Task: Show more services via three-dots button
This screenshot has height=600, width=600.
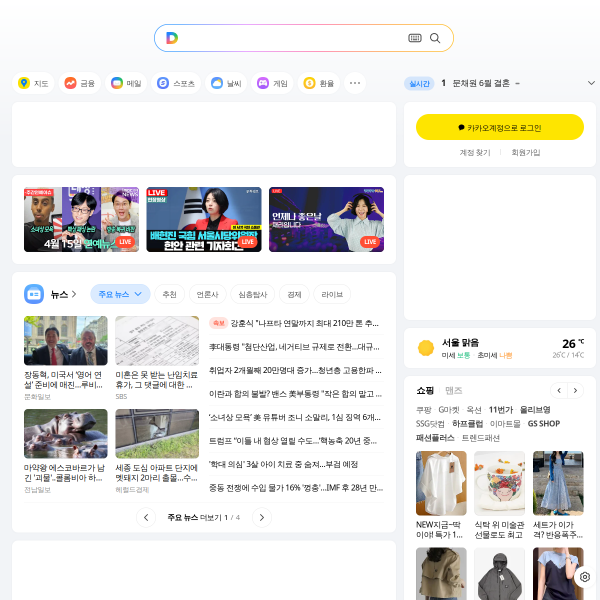Action: 355,83
